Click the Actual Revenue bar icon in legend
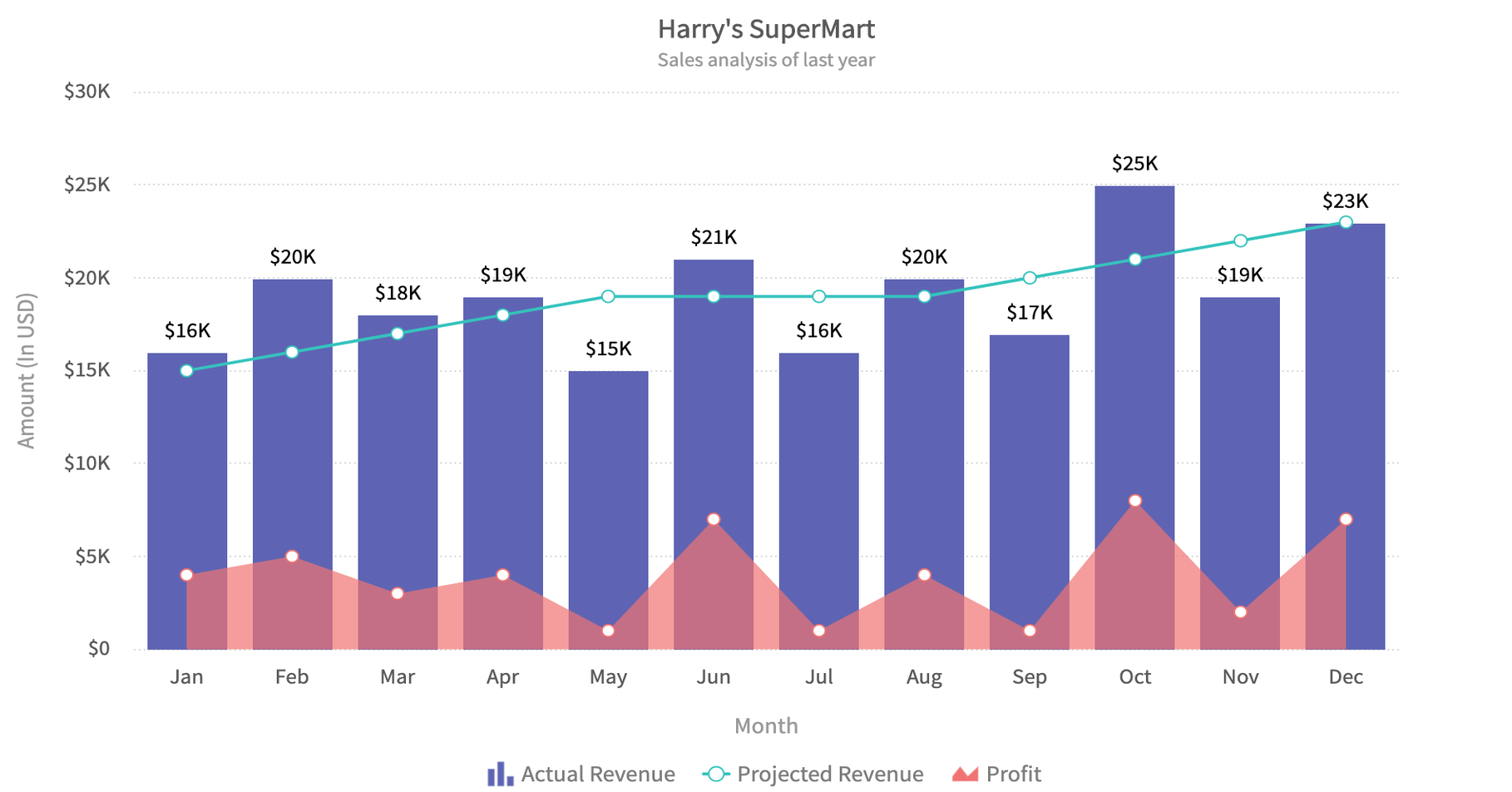 [x=500, y=774]
